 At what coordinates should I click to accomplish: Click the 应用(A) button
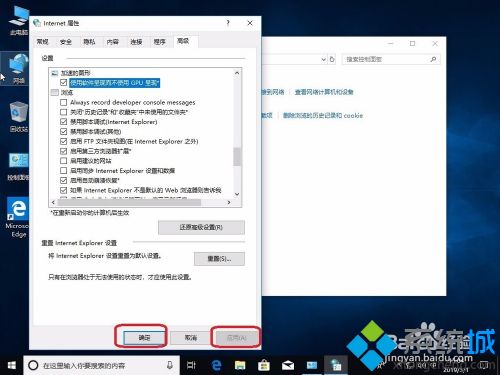click(x=237, y=338)
